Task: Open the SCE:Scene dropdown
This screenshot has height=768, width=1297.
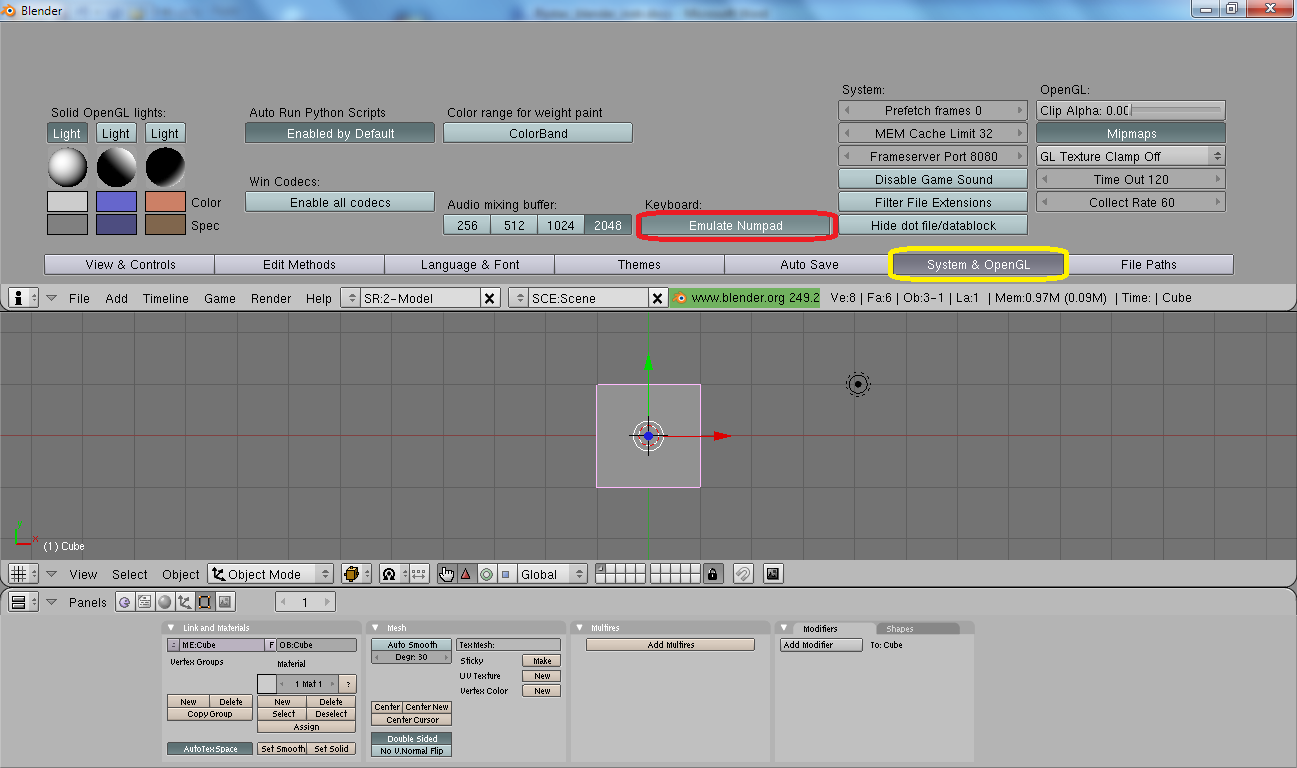Action: [518, 298]
